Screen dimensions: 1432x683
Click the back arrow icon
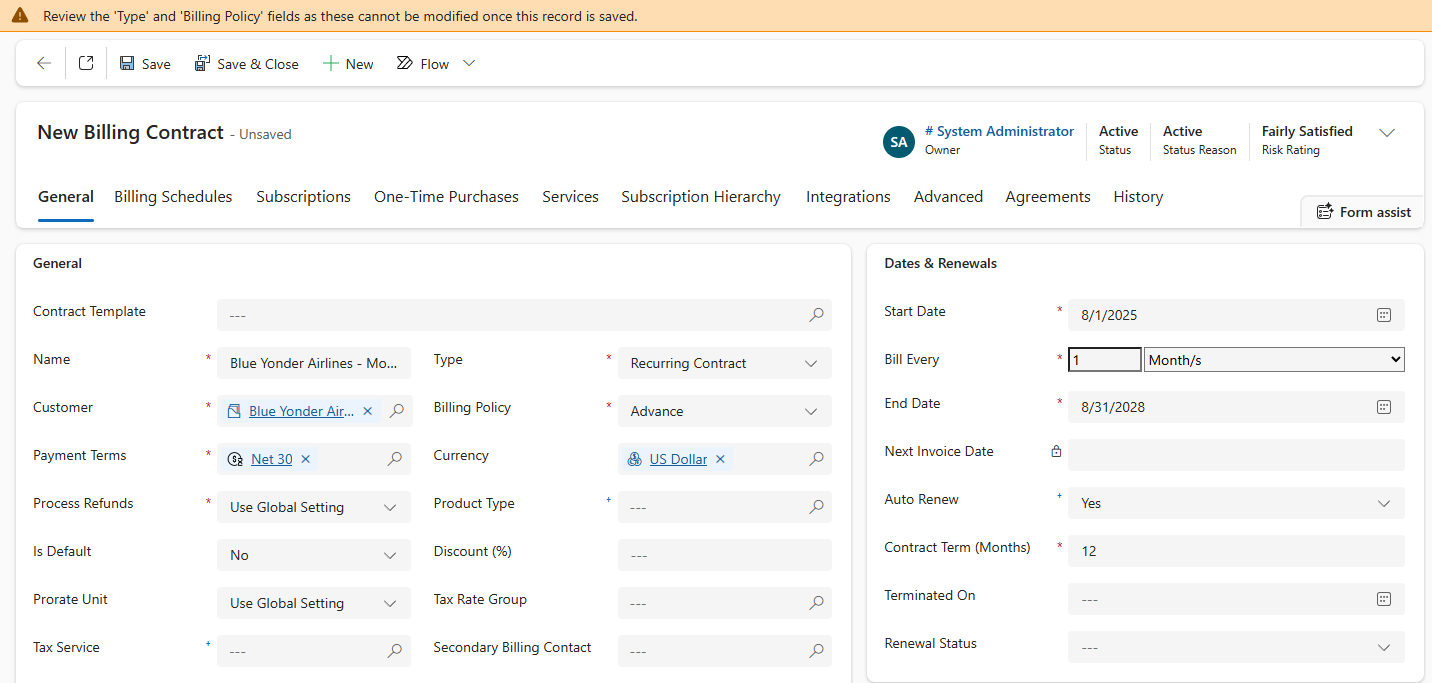click(43, 63)
